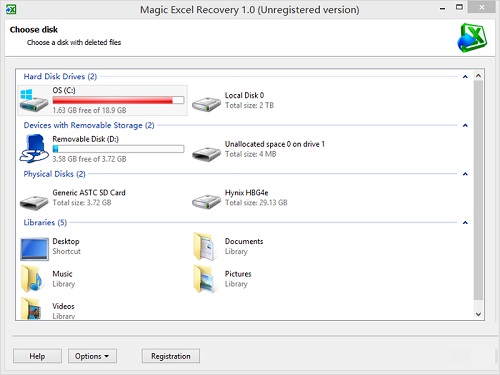The width and height of the screenshot is (500, 375).
Task: Click the OS (C:) red usage bar
Action: 118,100
